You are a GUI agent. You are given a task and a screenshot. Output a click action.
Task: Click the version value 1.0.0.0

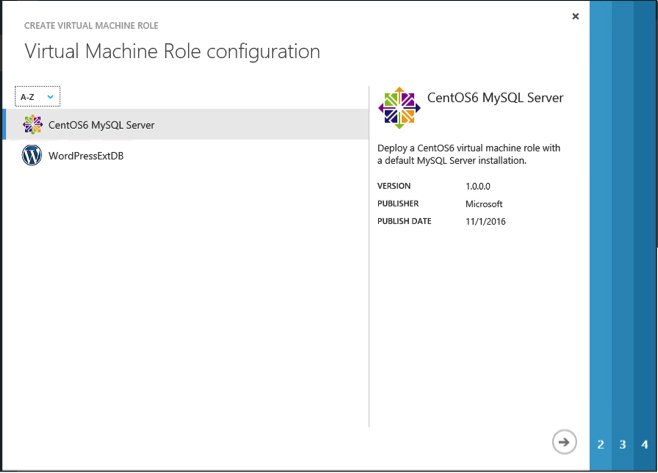478,186
